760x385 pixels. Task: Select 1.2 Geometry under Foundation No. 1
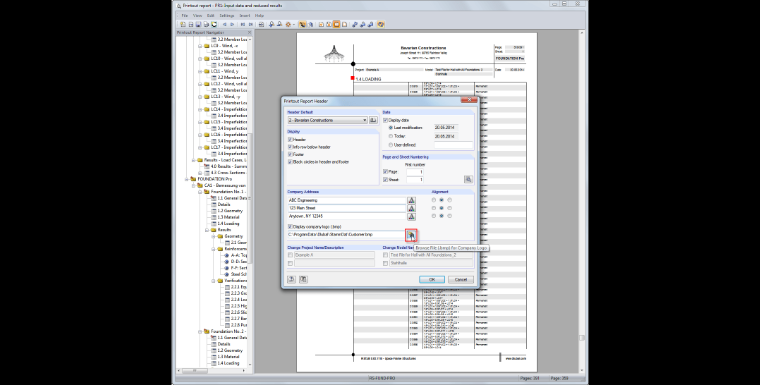pos(230,211)
